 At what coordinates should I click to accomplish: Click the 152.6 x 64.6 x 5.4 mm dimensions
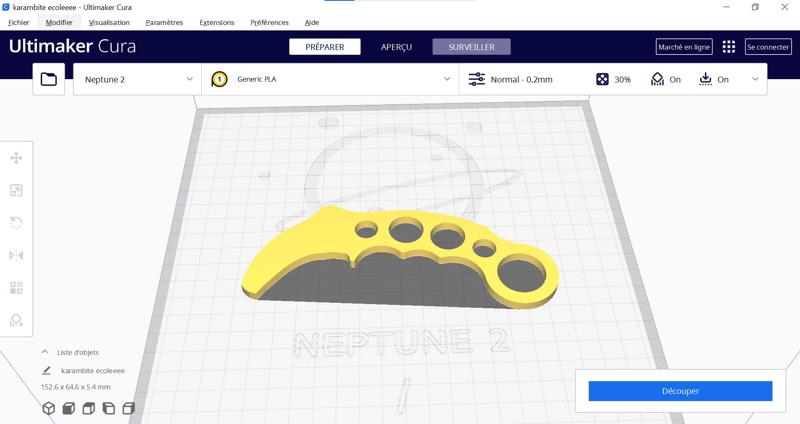coord(76,387)
